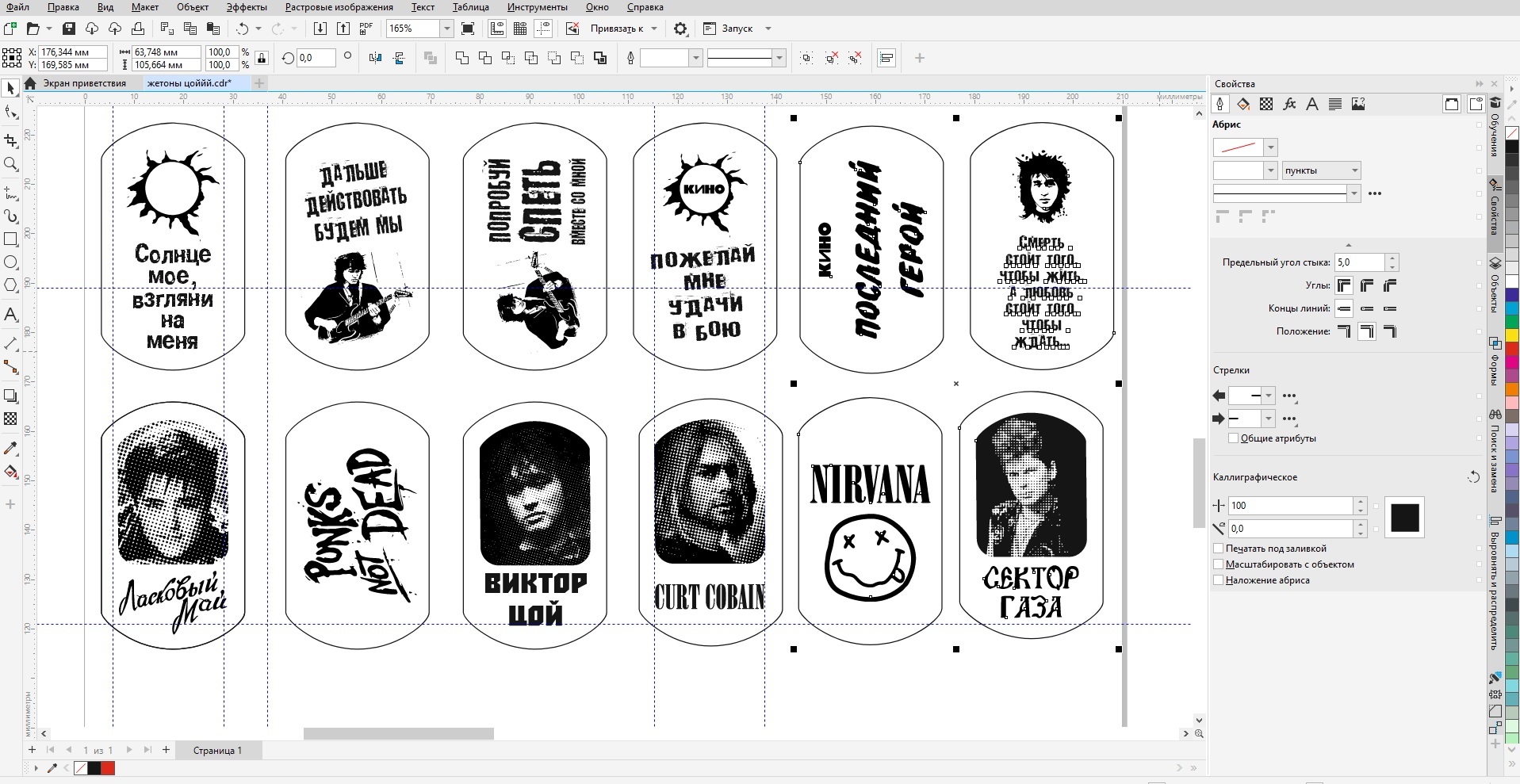Open the zoom level 165% dropdown

[x=446, y=29]
